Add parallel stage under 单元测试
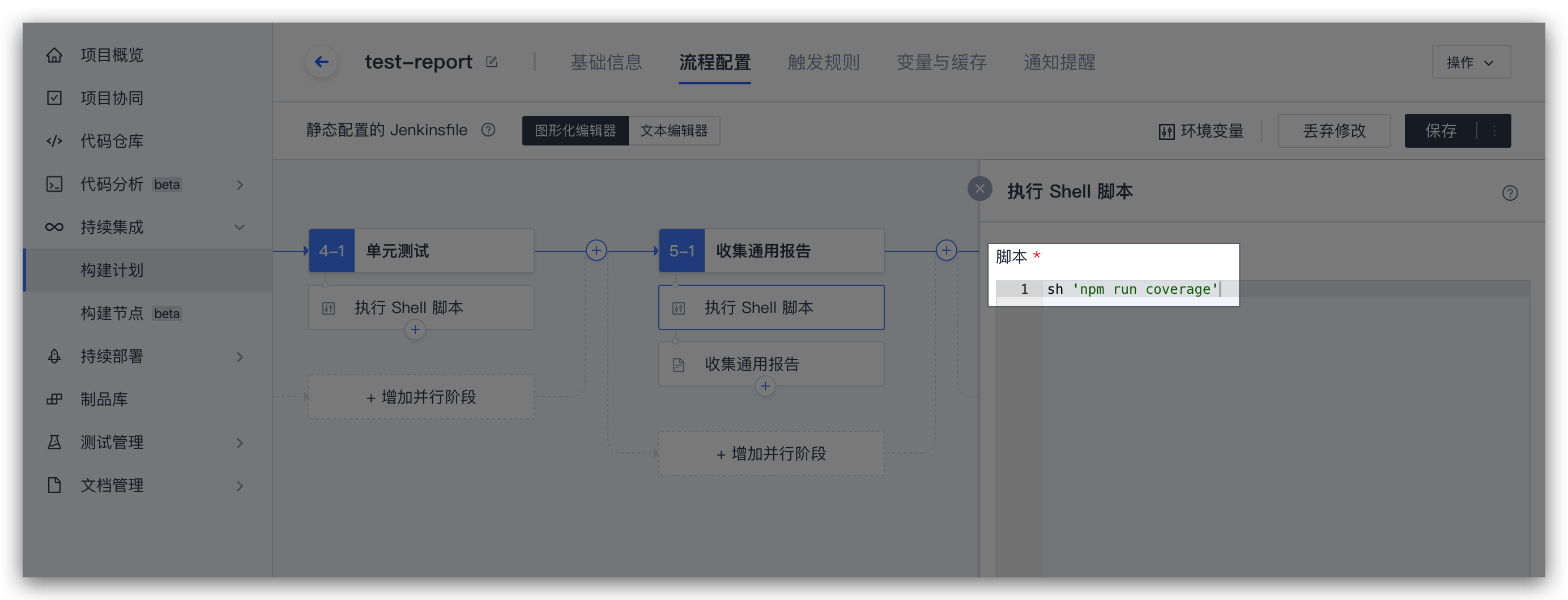The height and width of the screenshot is (600, 1568). (x=421, y=397)
